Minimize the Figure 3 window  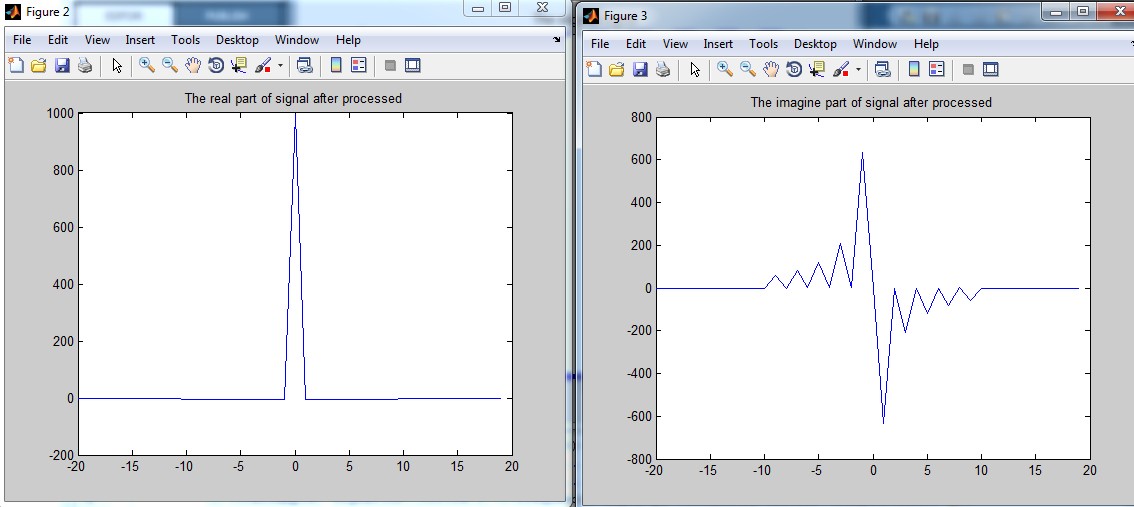1055,10
